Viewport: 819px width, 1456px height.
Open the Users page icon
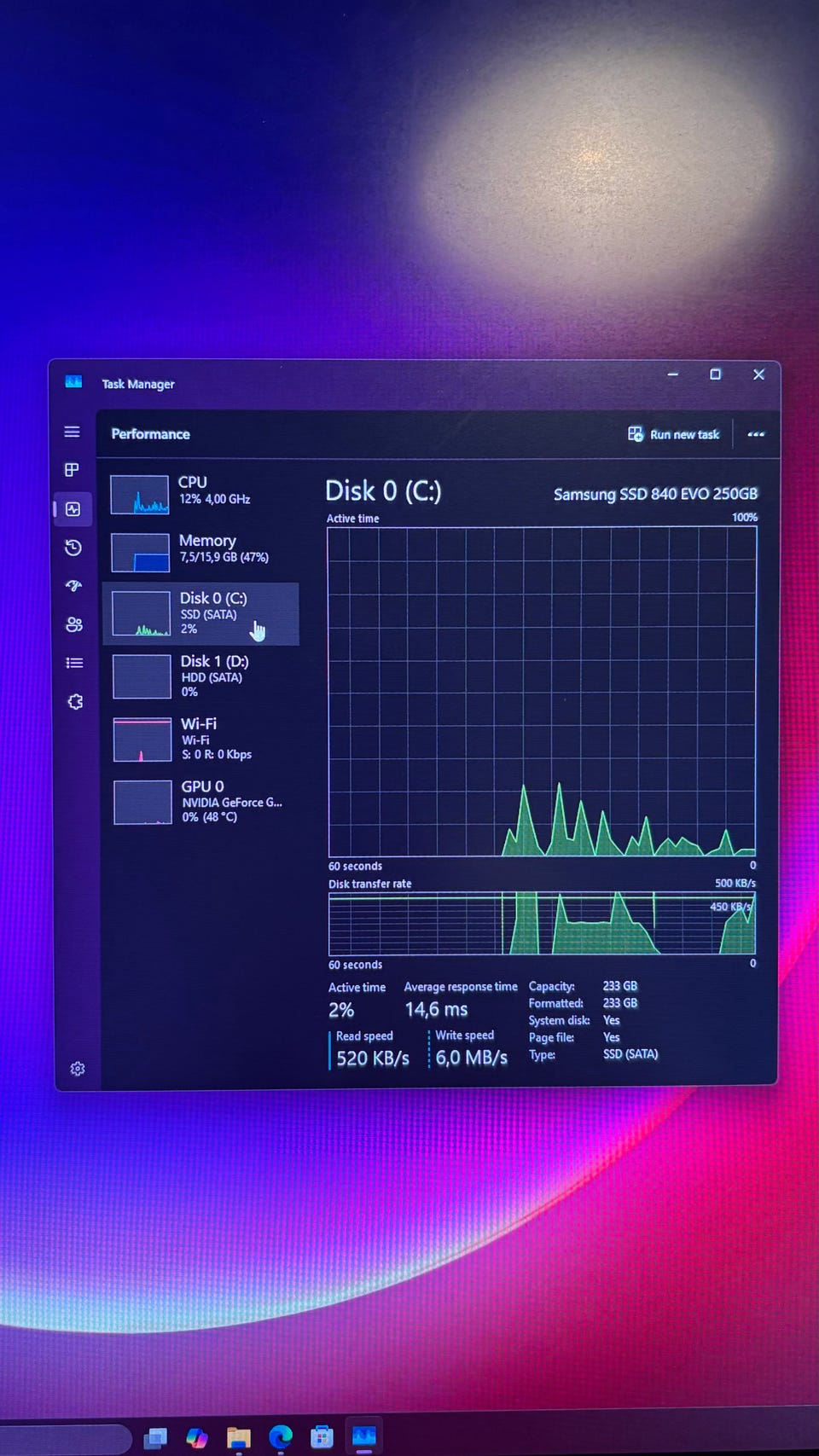[74, 624]
